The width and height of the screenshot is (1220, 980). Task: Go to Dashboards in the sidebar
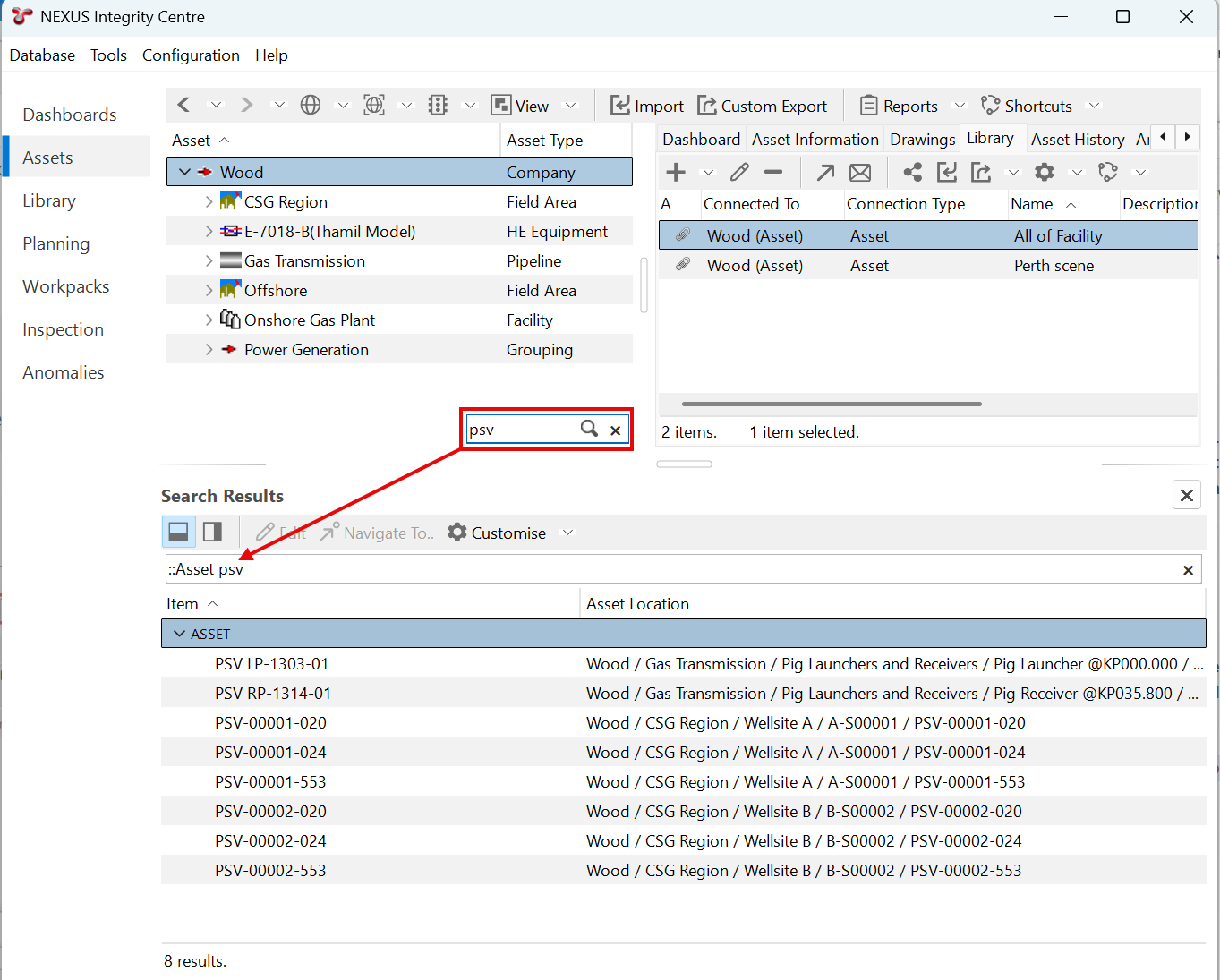[70, 115]
